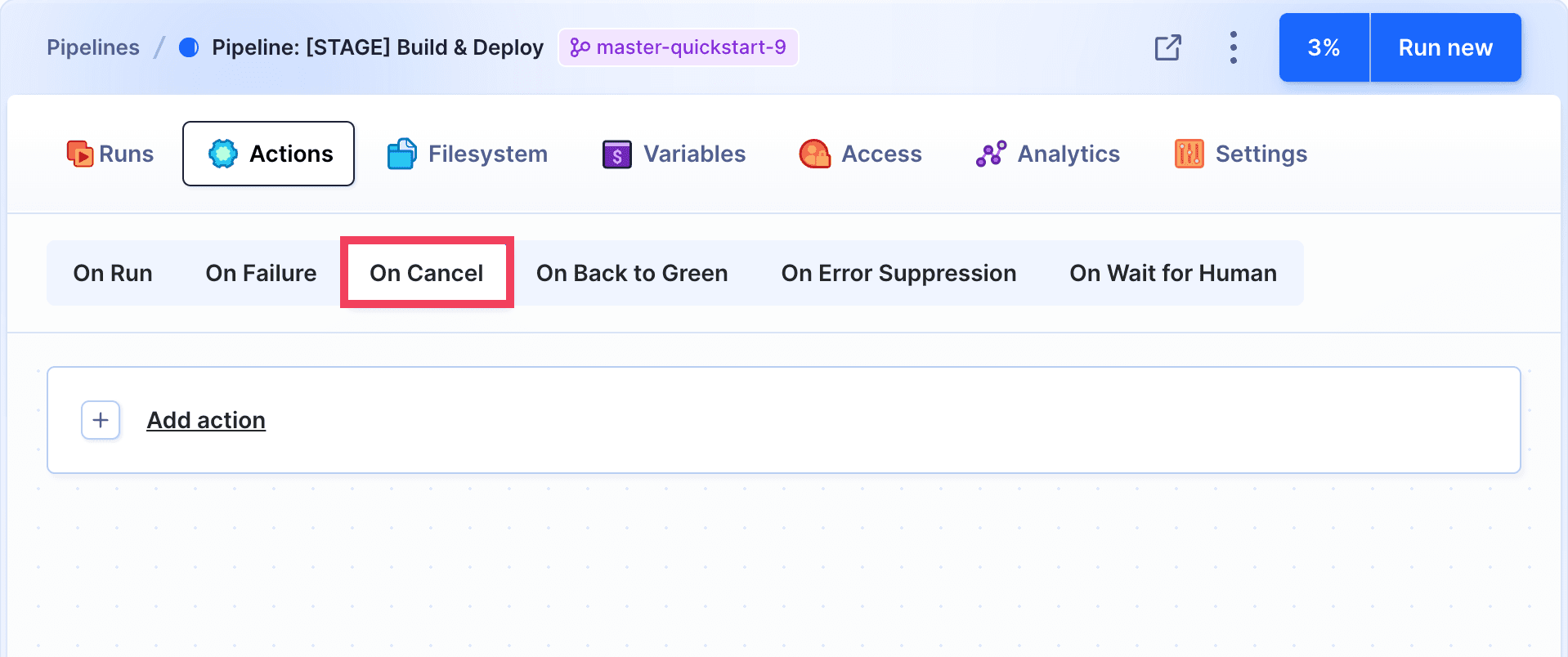Viewport: 1568px width, 657px height.
Task: Open the On Error Suppression tab
Action: tap(898, 273)
